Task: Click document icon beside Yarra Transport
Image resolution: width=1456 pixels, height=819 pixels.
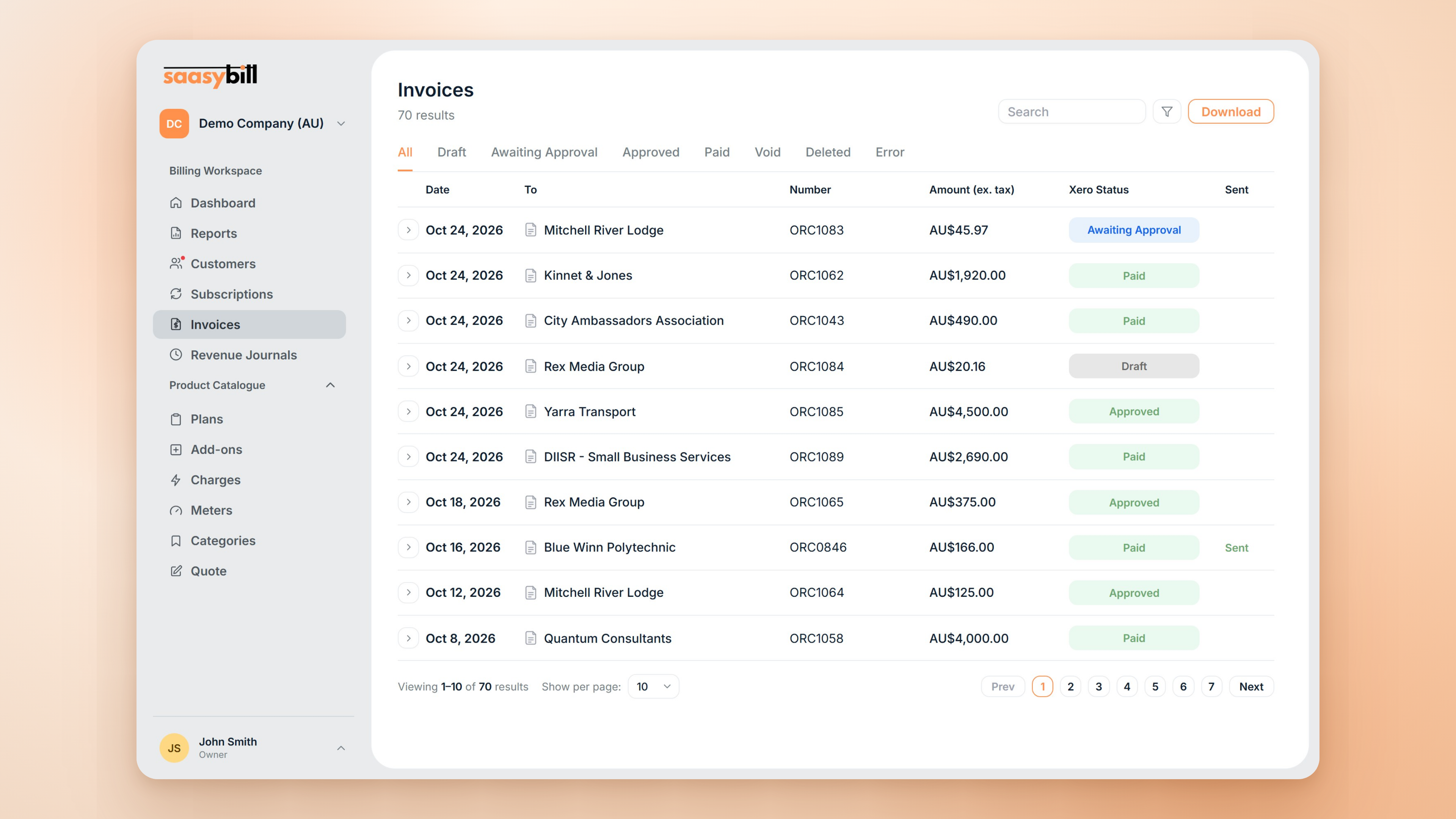Action: point(530,411)
